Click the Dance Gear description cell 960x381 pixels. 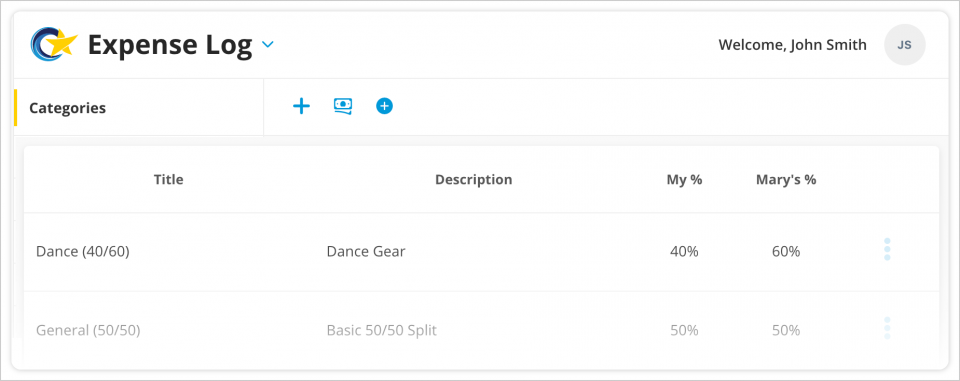tap(366, 252)
